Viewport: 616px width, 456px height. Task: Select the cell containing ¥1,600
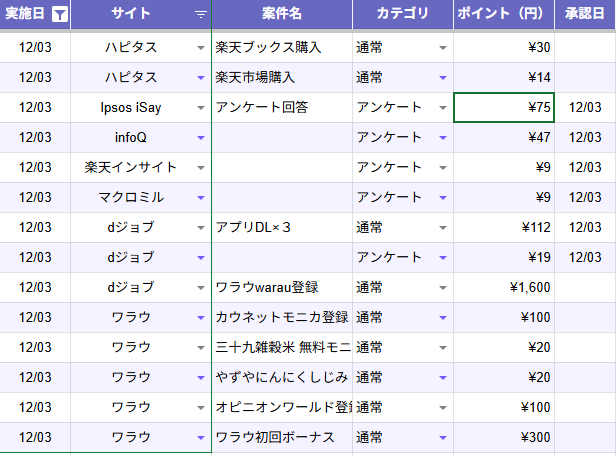504,288
